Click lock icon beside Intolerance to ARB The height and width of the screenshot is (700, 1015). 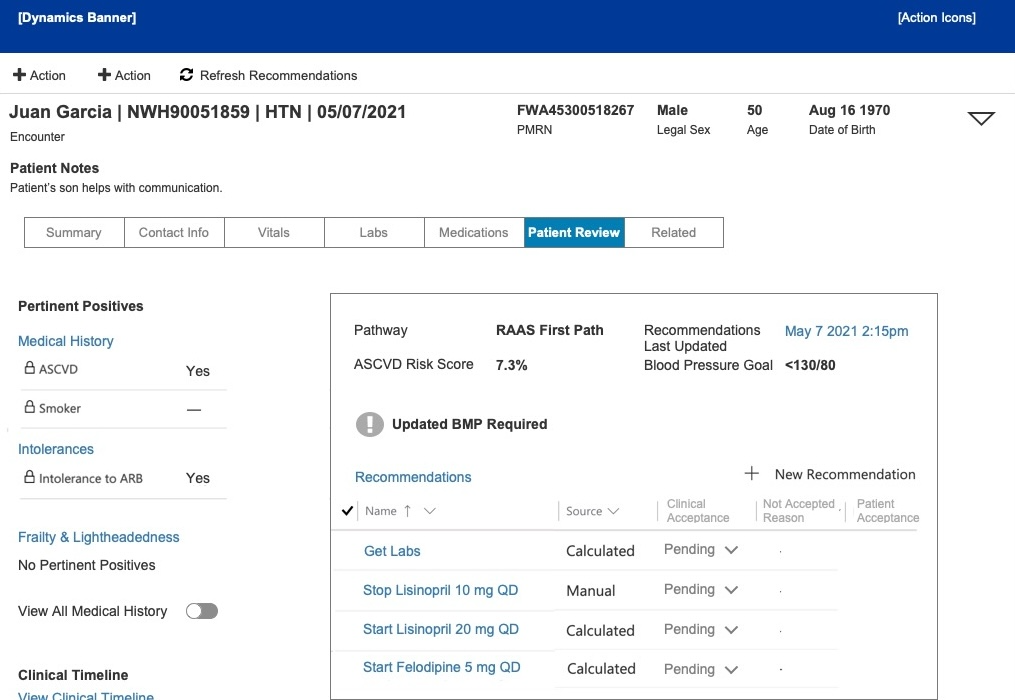coord(30,477)
